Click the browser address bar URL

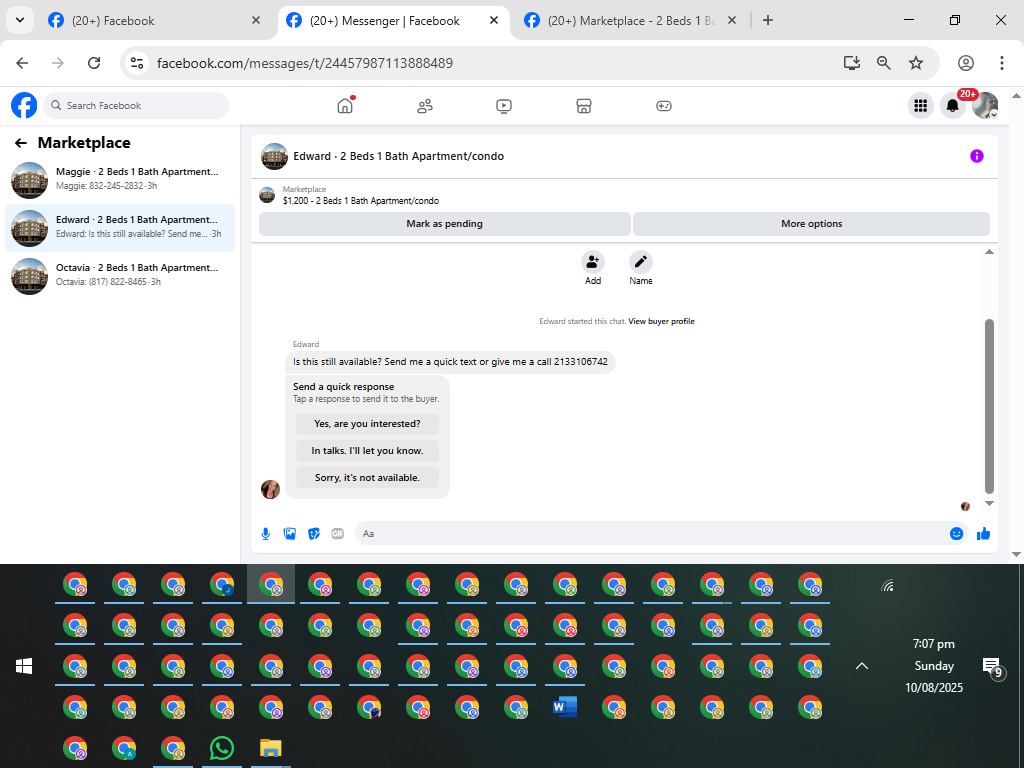click(305, 63)
